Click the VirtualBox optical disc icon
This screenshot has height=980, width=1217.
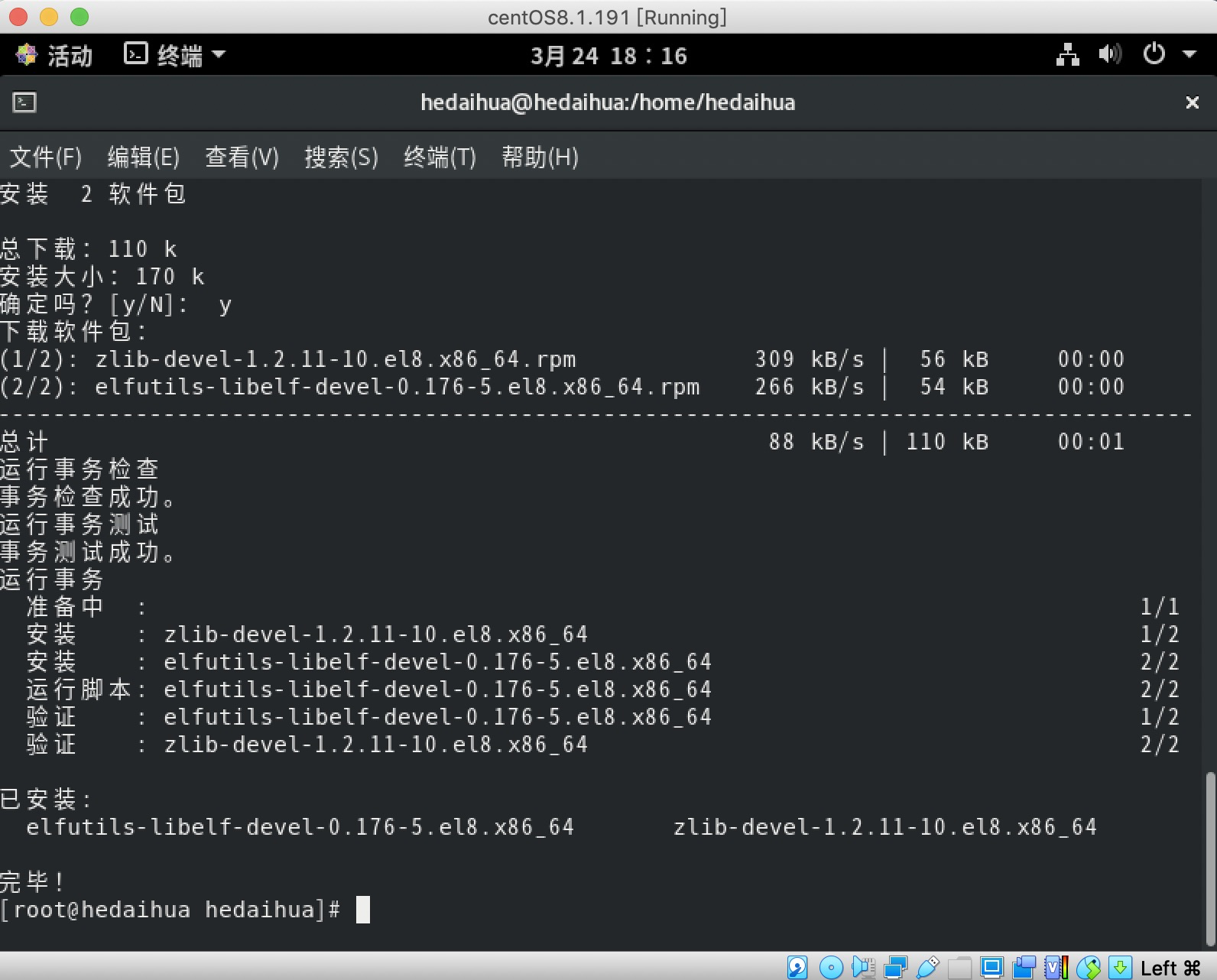pos(830,967)
